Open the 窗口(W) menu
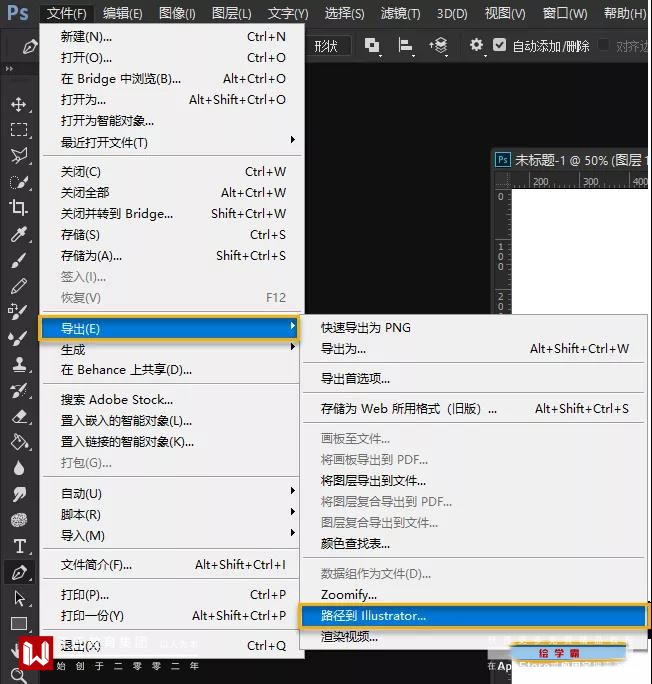 (565, 13)
